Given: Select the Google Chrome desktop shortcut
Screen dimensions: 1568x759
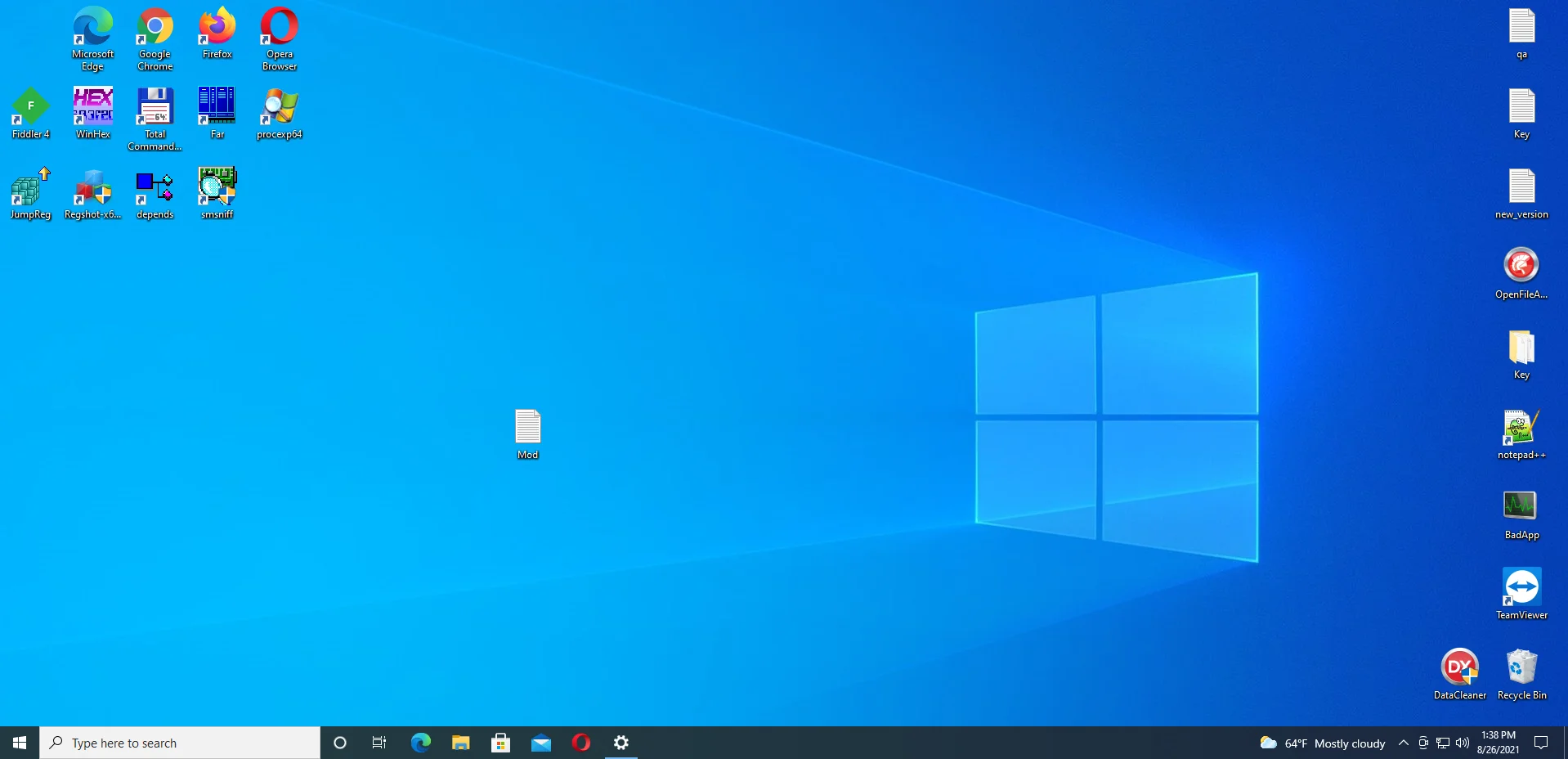Looking at the screenshot, I should 155,38.
